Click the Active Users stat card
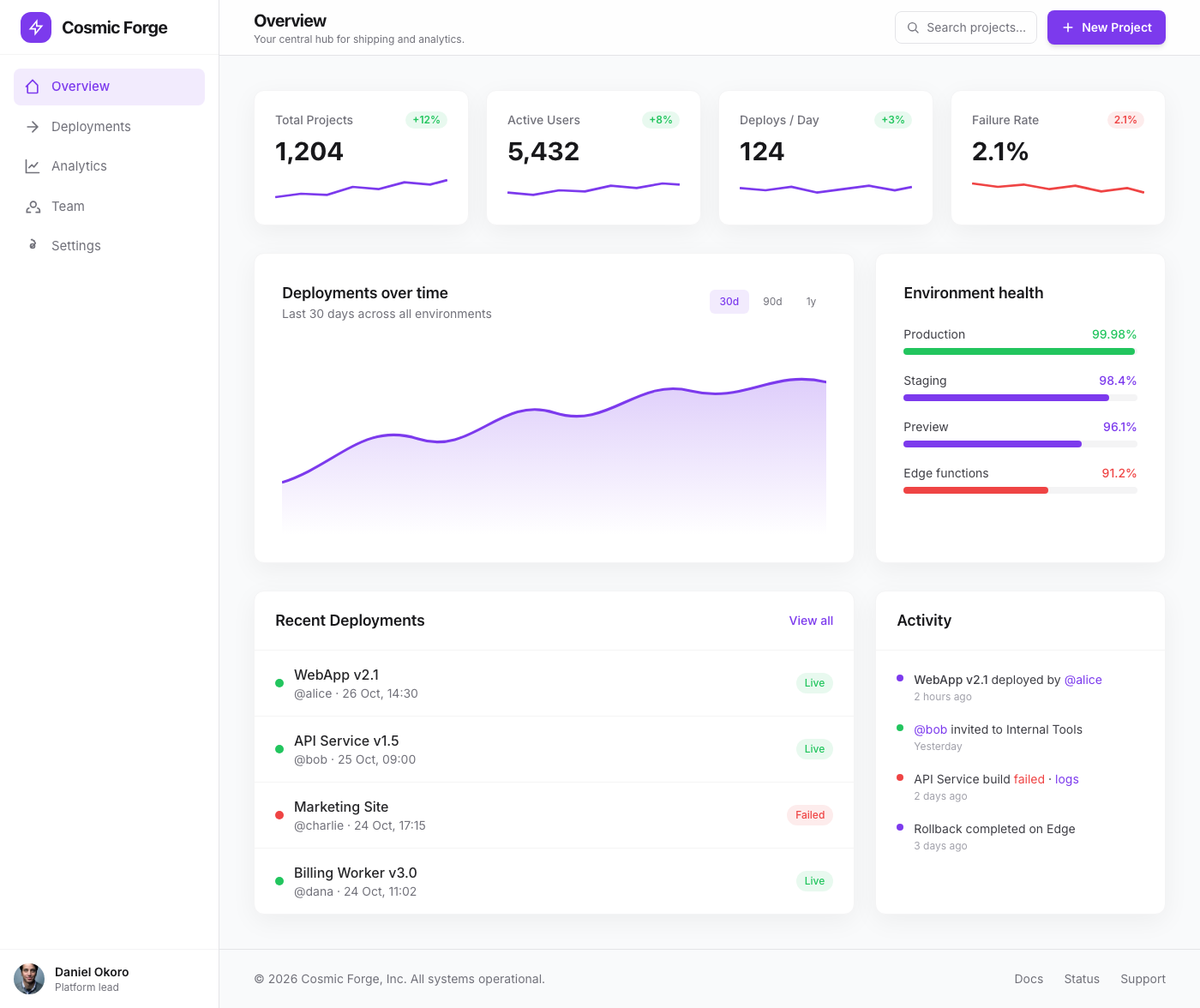1200x1008 pixels. pos(593,158)
